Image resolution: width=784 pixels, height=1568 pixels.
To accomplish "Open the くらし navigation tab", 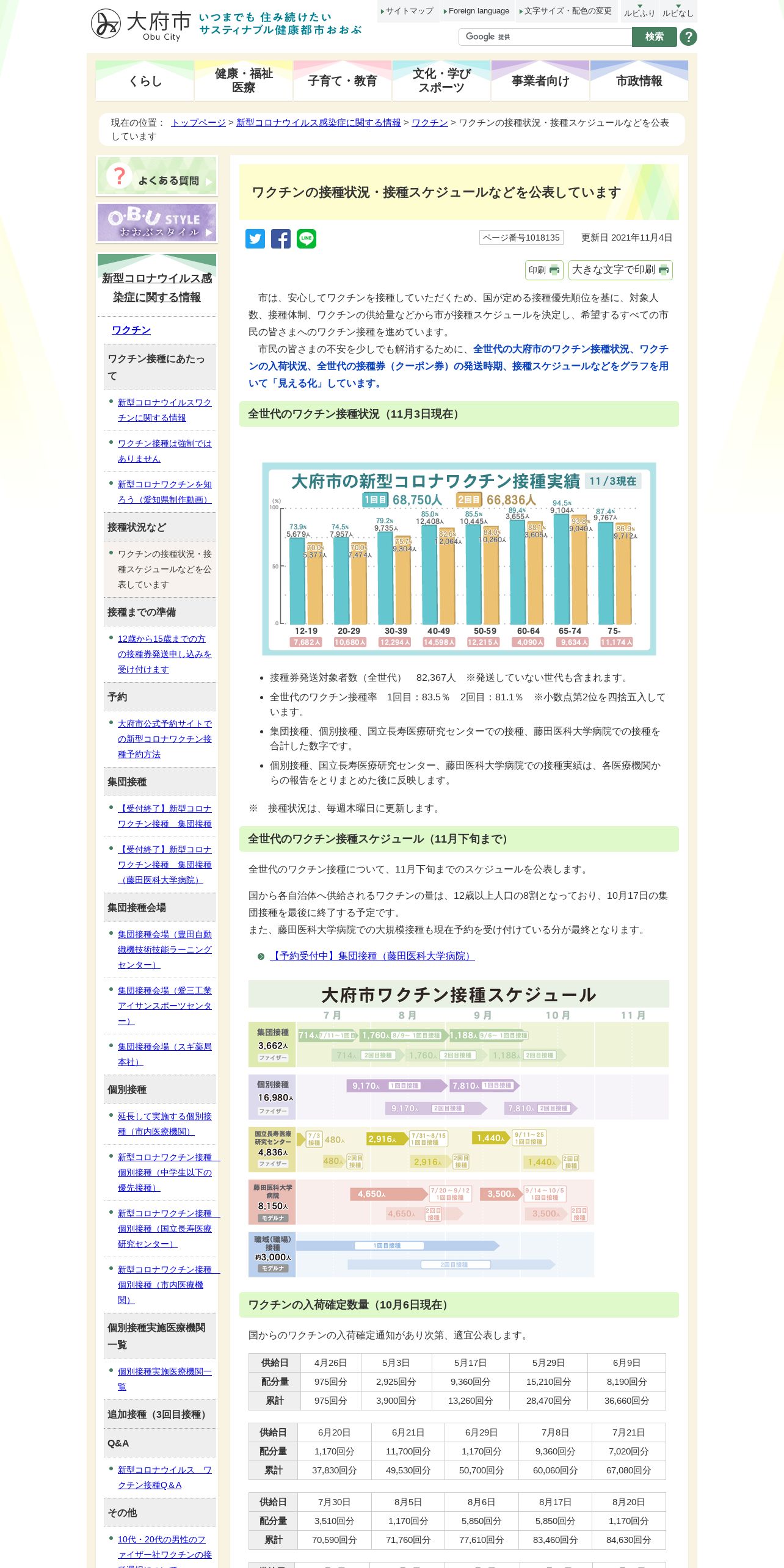I will tap(145, 81).
